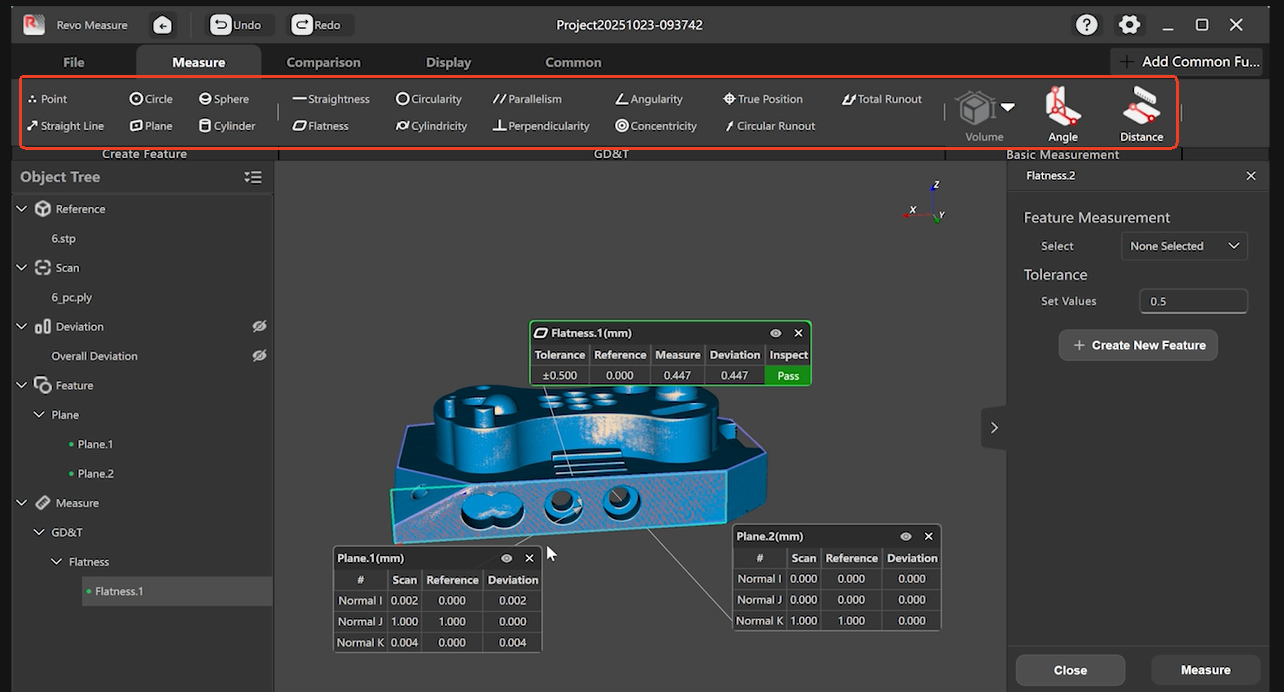Open the None Selected feature dropdown

1184,246
